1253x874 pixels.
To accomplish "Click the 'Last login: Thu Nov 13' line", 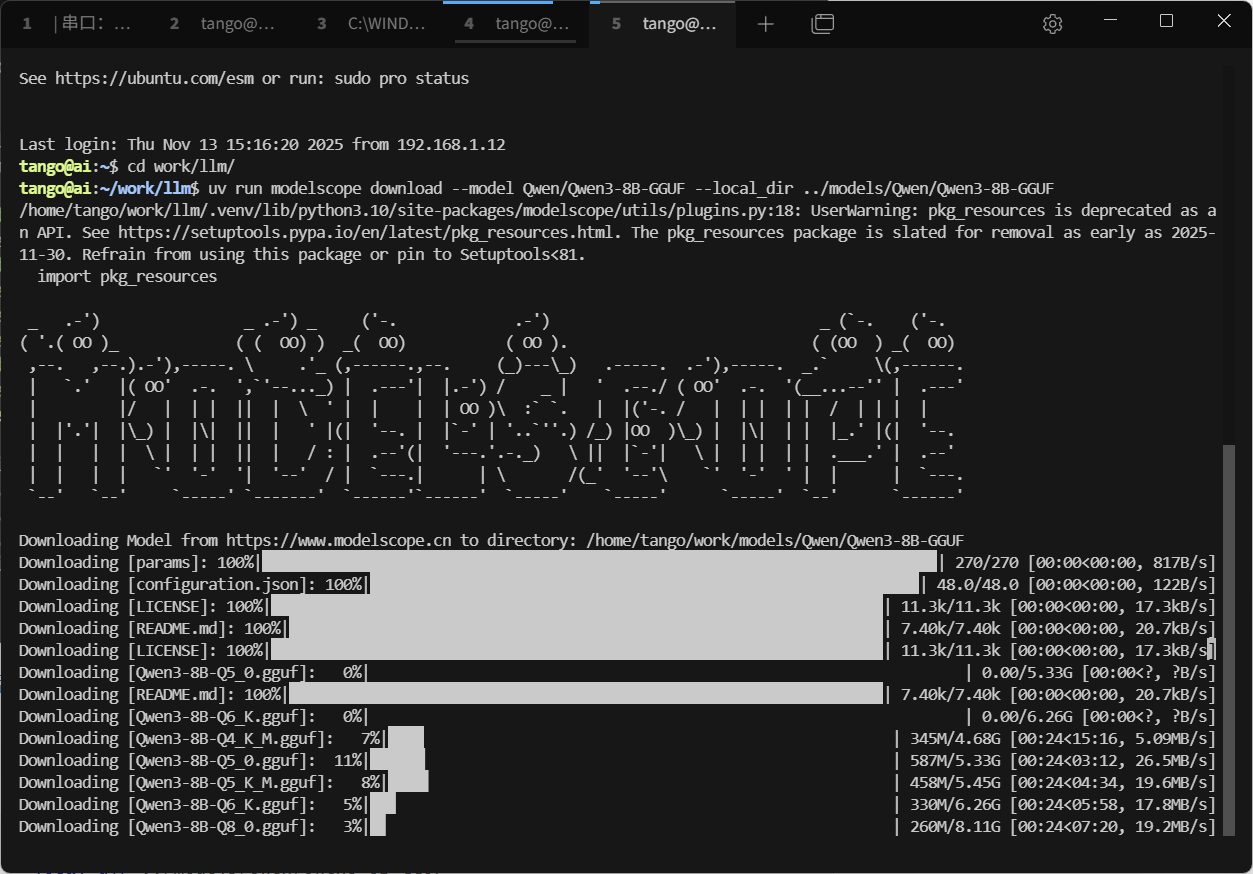I will click(x=262, y=144).
